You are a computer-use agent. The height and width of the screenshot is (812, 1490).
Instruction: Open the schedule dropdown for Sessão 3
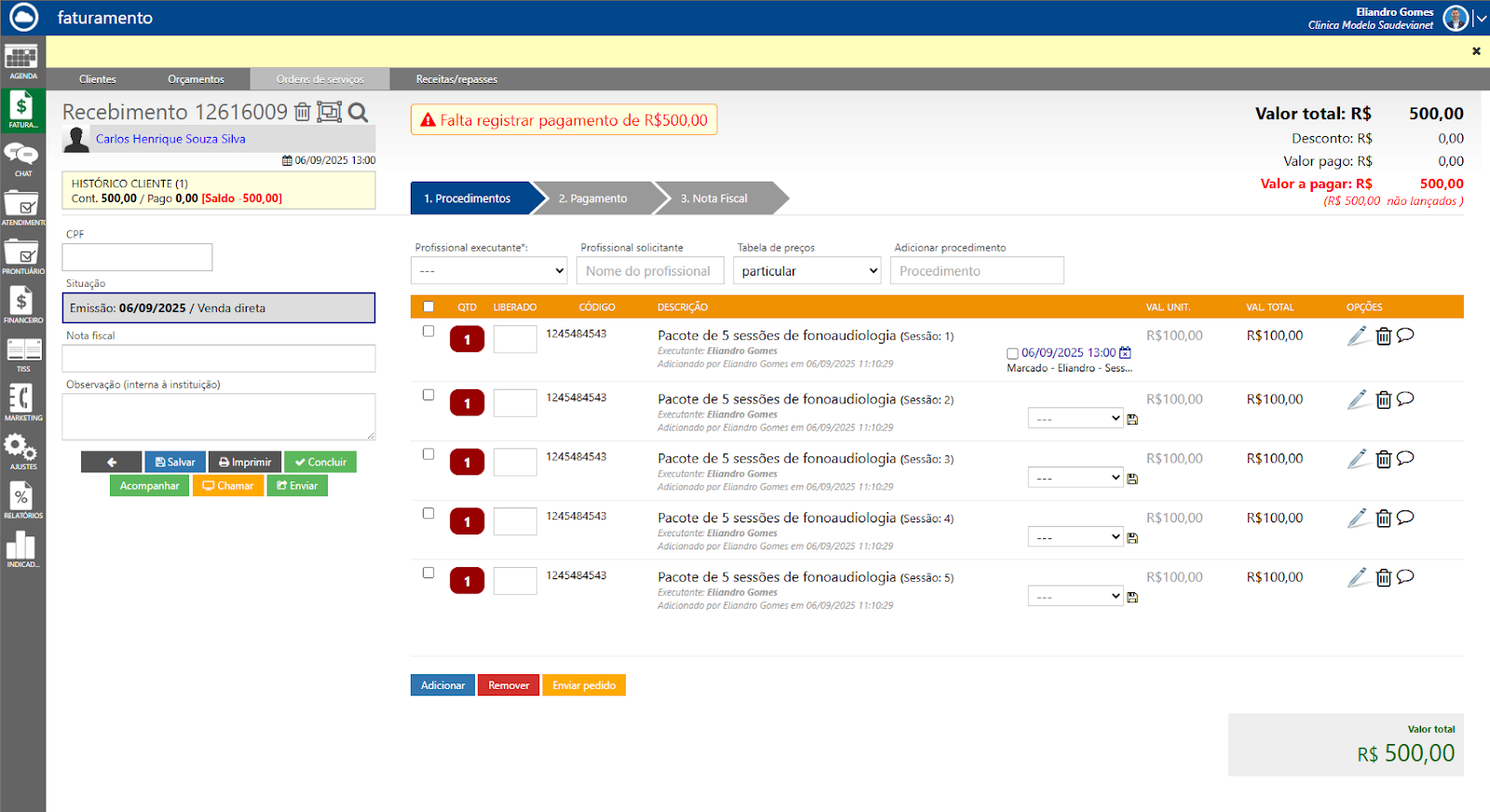pos(1076,478)
